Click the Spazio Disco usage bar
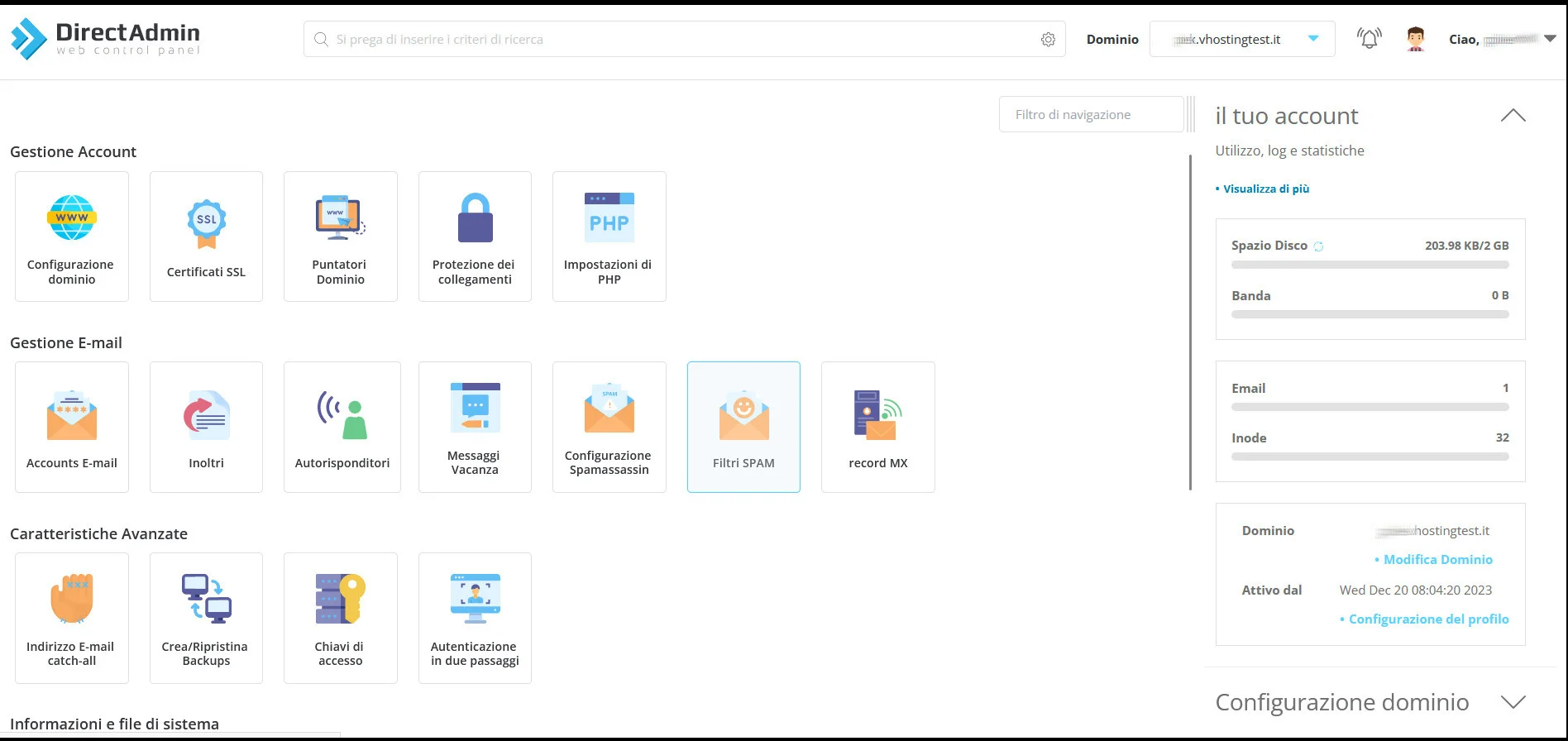 [1370, 265]
